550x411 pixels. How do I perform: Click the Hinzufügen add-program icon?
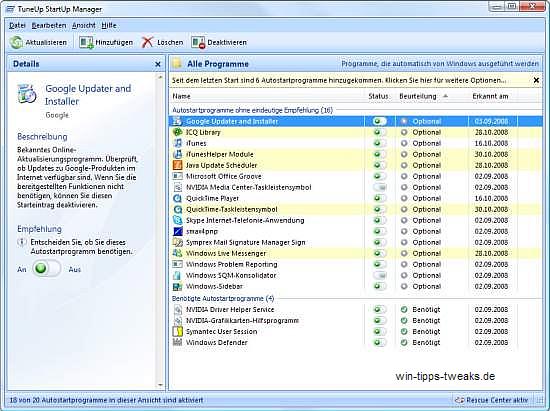pos(86,42)
